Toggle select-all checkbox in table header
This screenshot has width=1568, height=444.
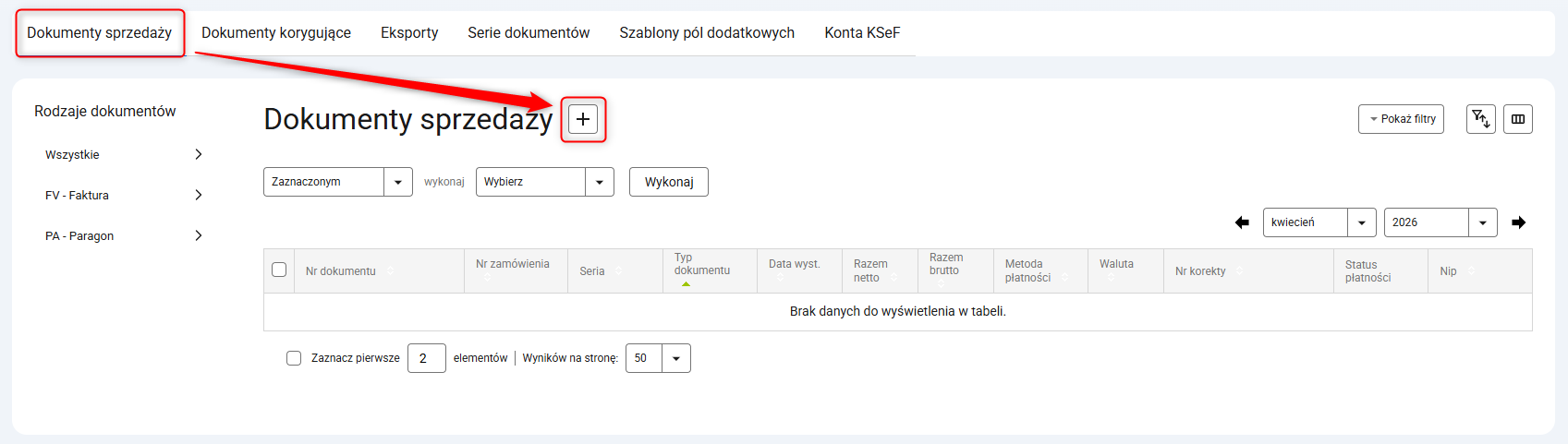point(279,270)
